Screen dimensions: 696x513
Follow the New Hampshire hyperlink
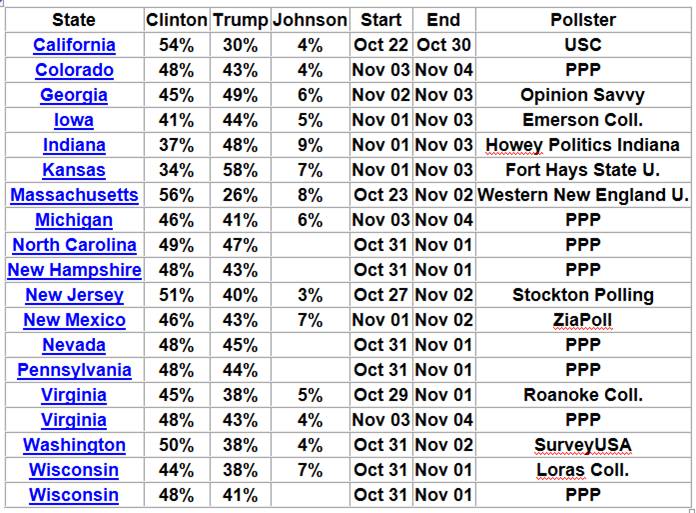click(74, 270)
